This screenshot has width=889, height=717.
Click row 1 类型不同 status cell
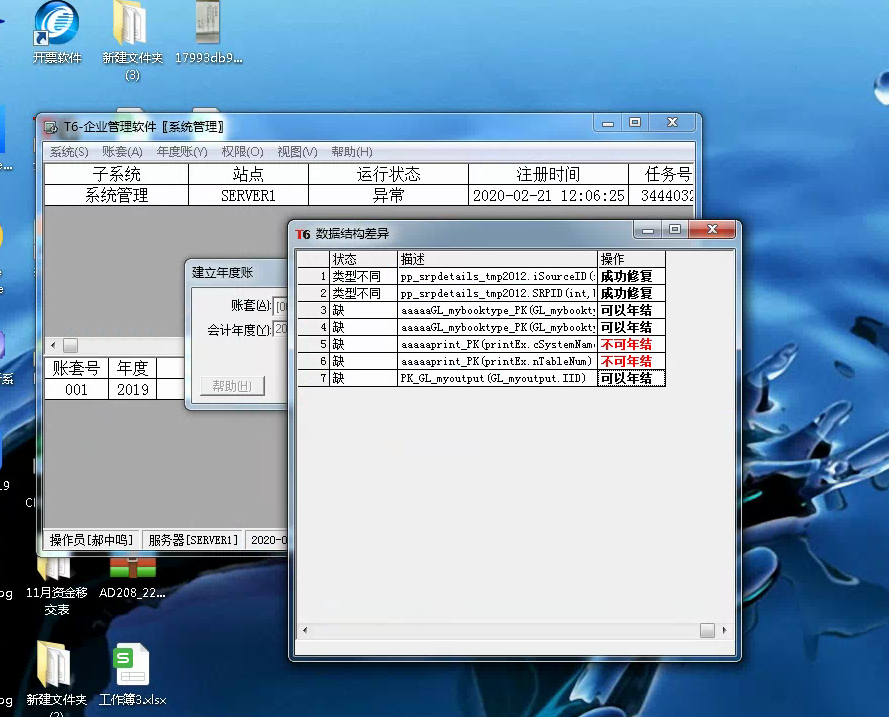point(363,277)
